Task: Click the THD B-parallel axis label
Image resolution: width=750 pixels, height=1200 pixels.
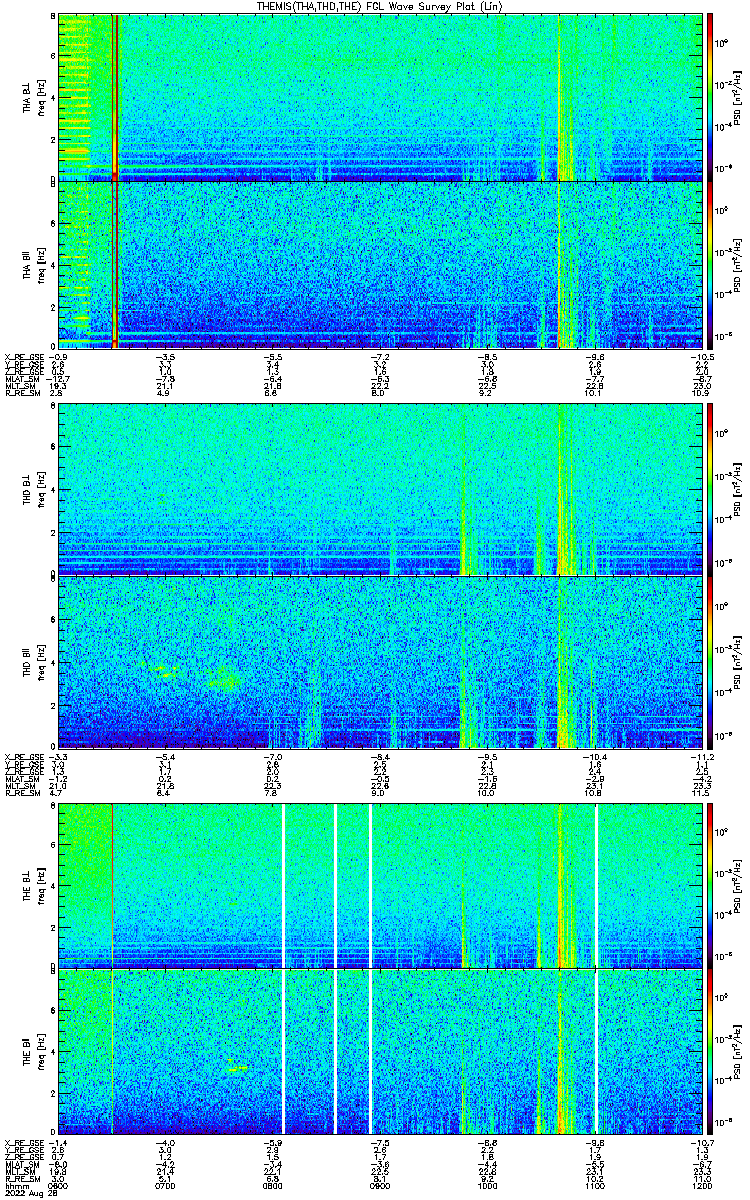Action: click(28, 661)
